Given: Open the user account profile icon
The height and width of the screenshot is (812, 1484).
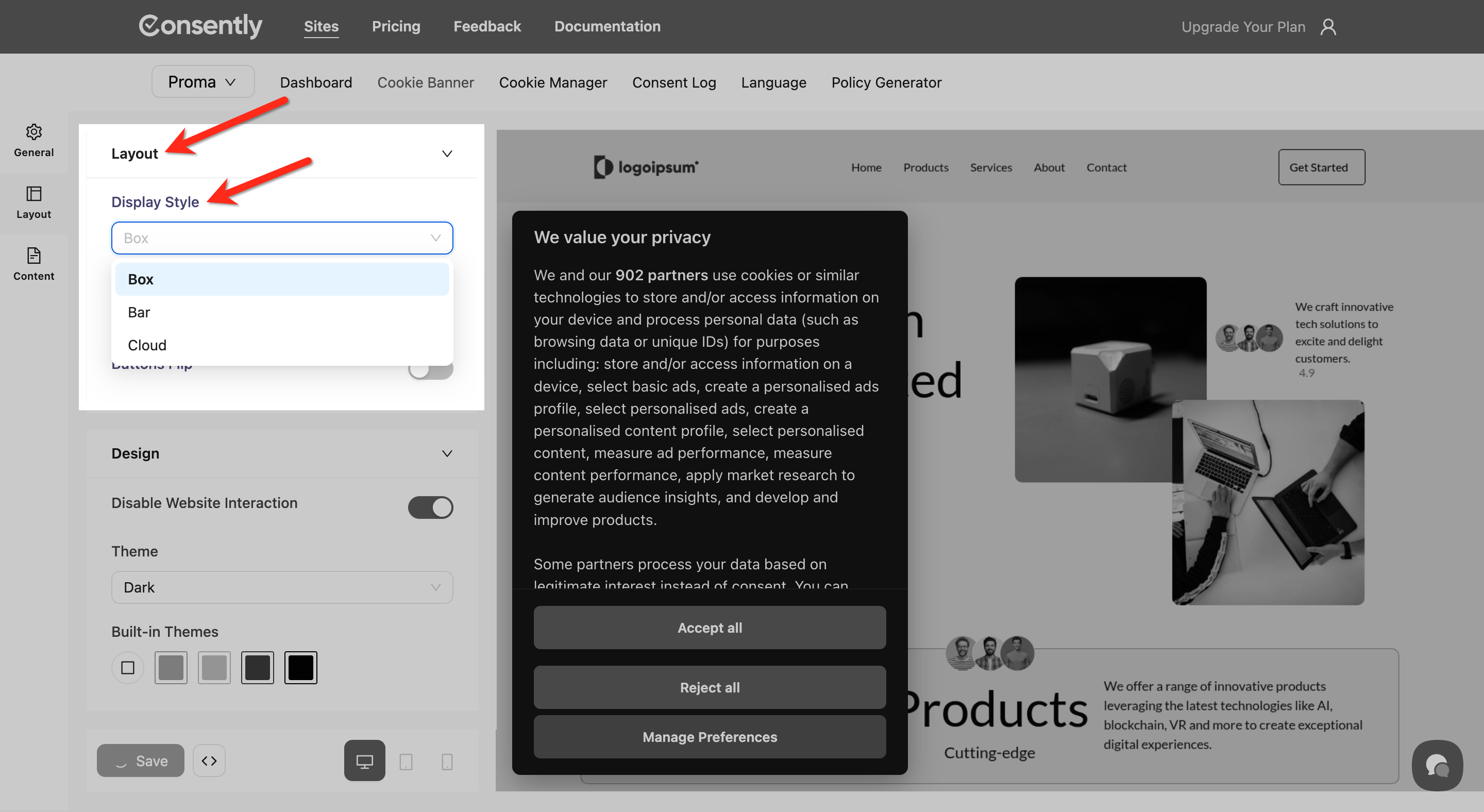Looking at the screenshot, I should coord(1328,26).
